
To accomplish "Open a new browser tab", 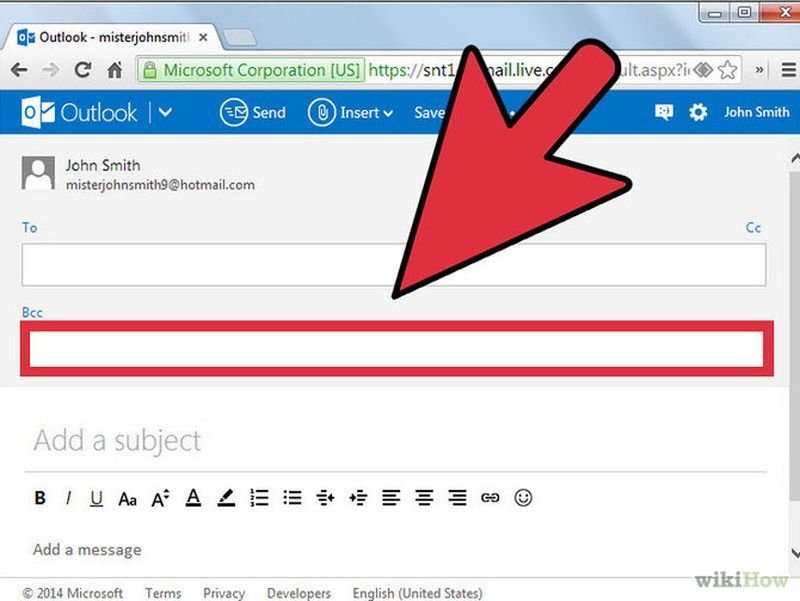I will click(240, 37).
